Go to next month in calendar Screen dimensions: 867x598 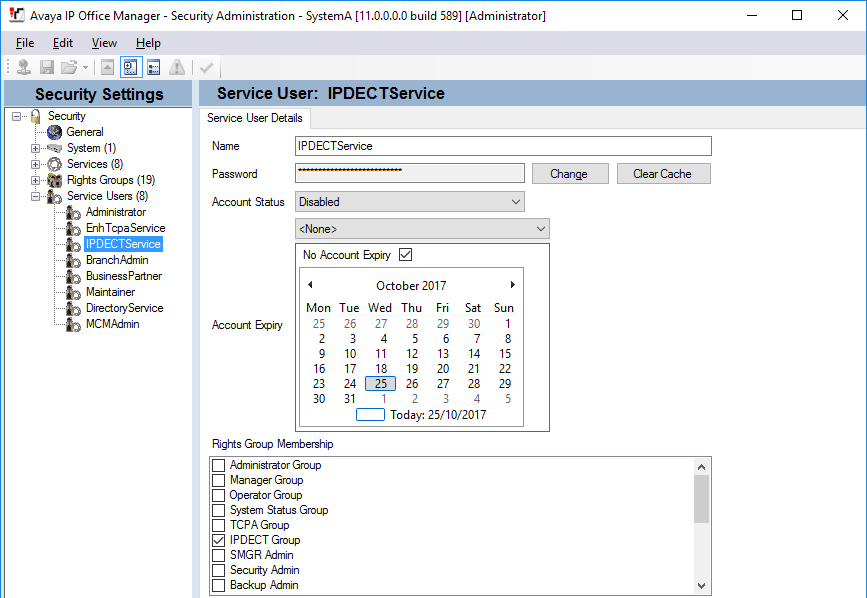(x=513, y=285)
